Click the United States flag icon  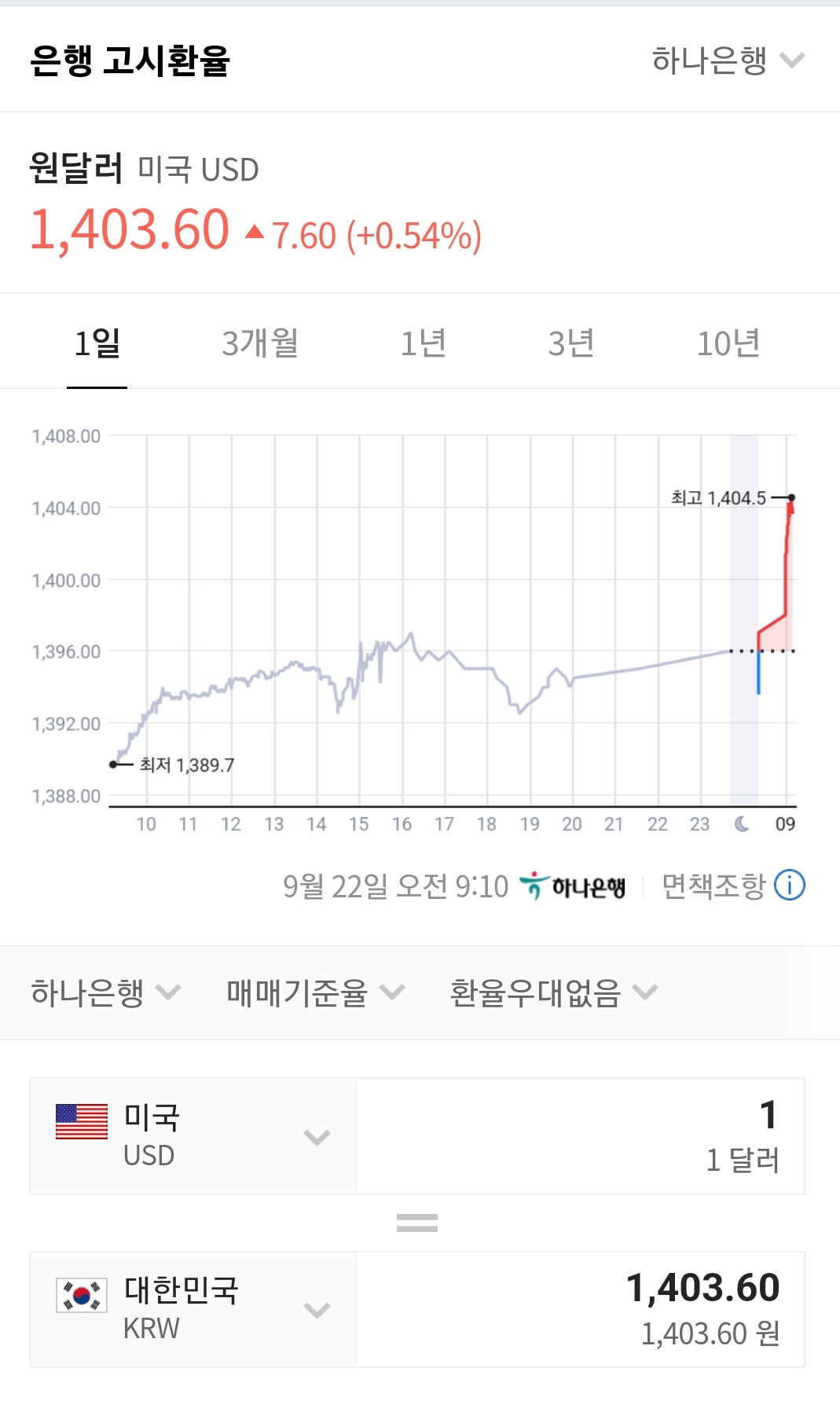click(x=82, y=1121)
